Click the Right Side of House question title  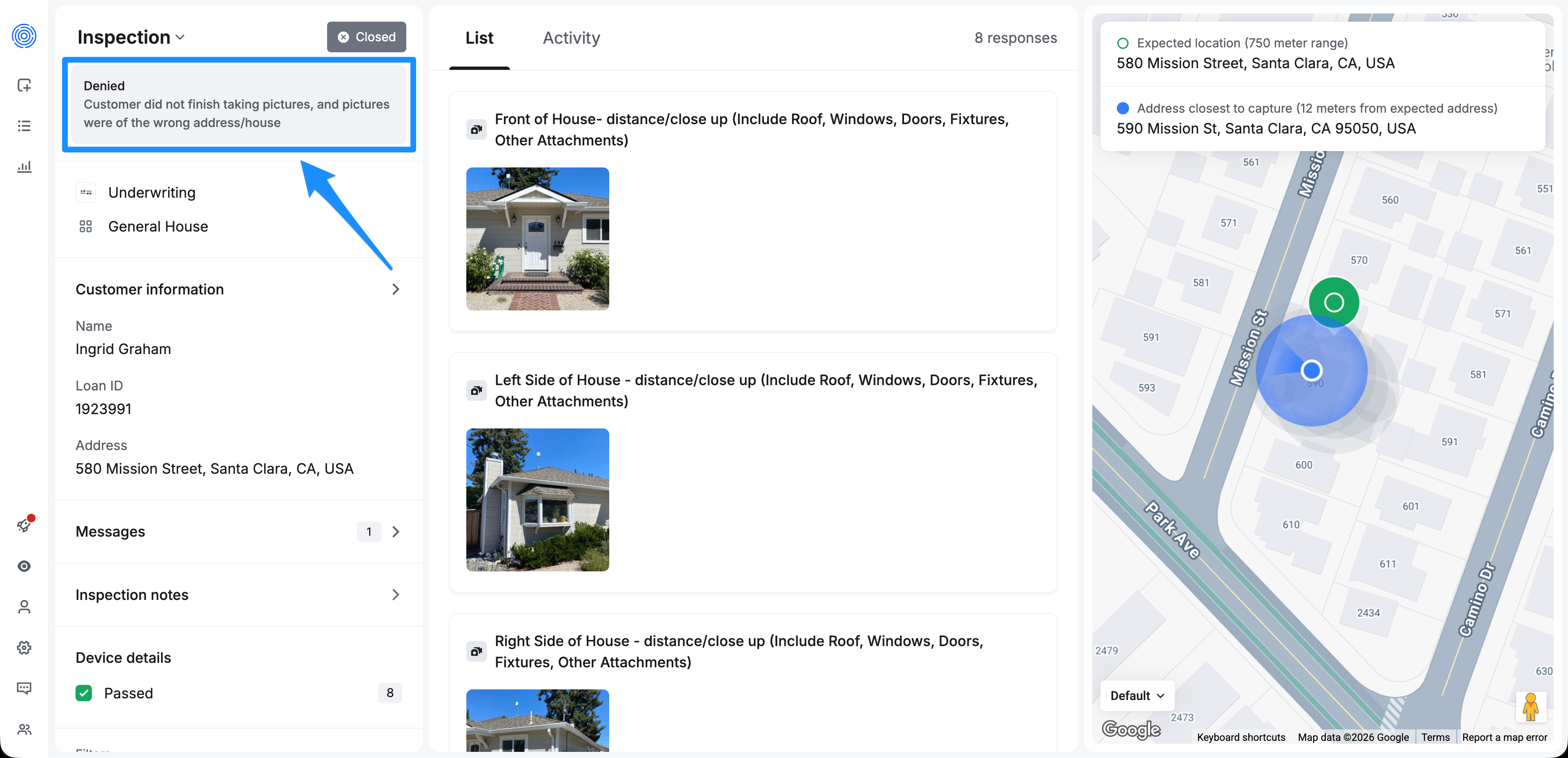click(x=739, y=651)
